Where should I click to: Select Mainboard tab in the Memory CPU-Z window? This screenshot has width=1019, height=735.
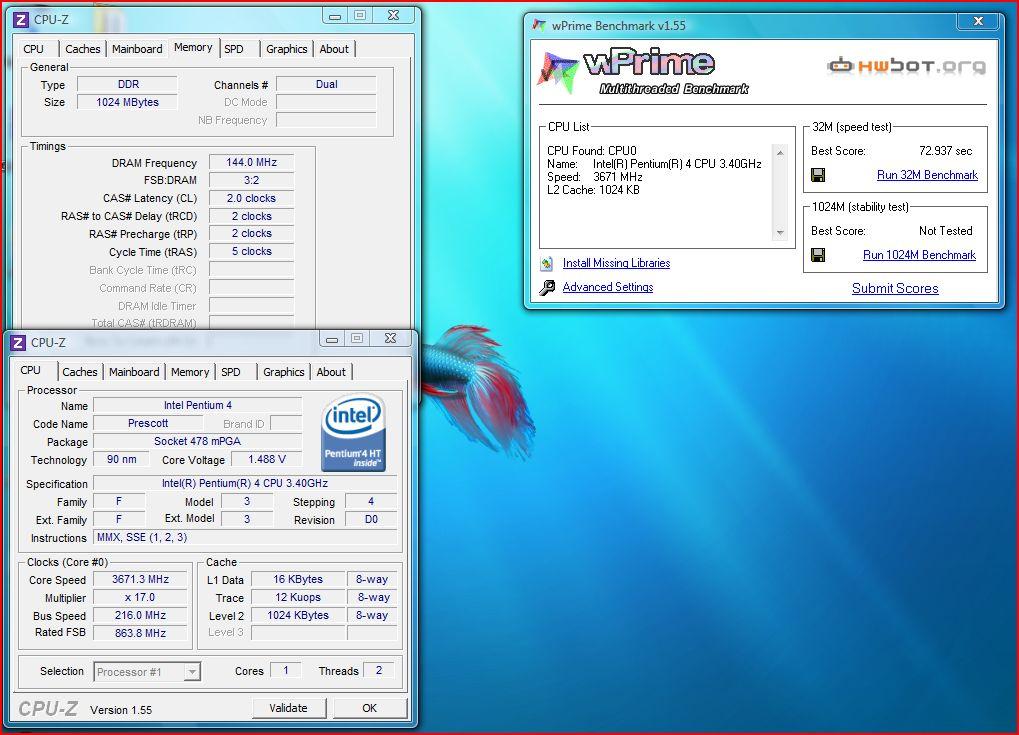[137, 49]
